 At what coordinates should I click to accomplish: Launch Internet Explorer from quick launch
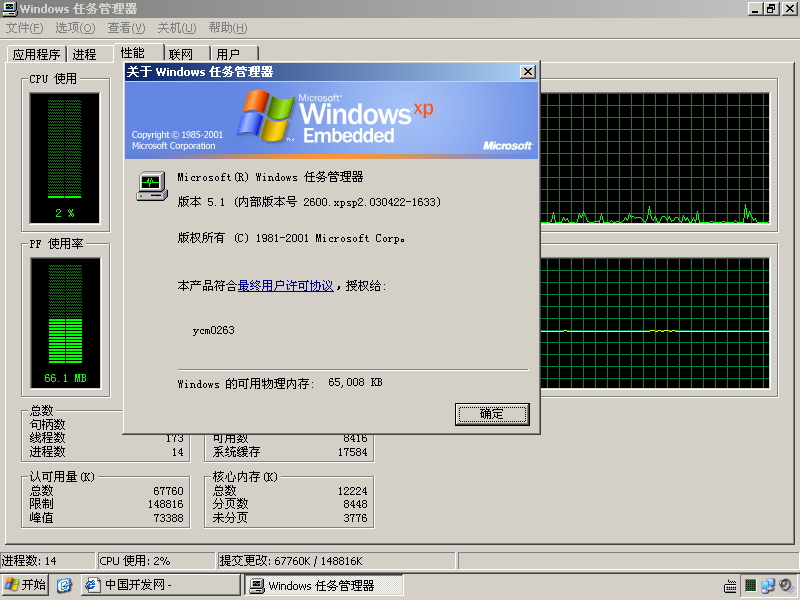pyautogui.click(x=64, y=585)
